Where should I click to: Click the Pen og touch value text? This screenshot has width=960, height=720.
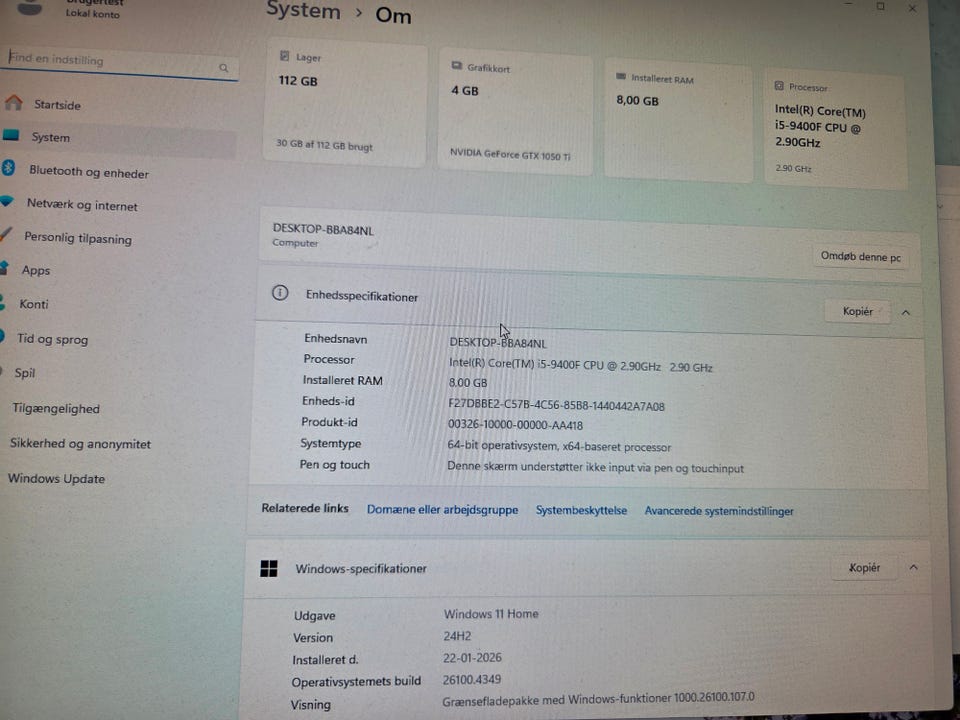coord(595,467)
